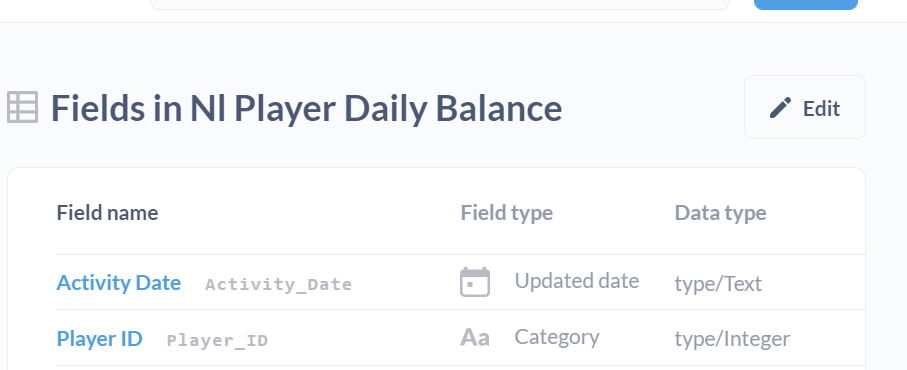Image resolution: width=907 pixels, height=370 pixels.
Task: Click the Player_ID raw column name
Action: pos(217,340)
